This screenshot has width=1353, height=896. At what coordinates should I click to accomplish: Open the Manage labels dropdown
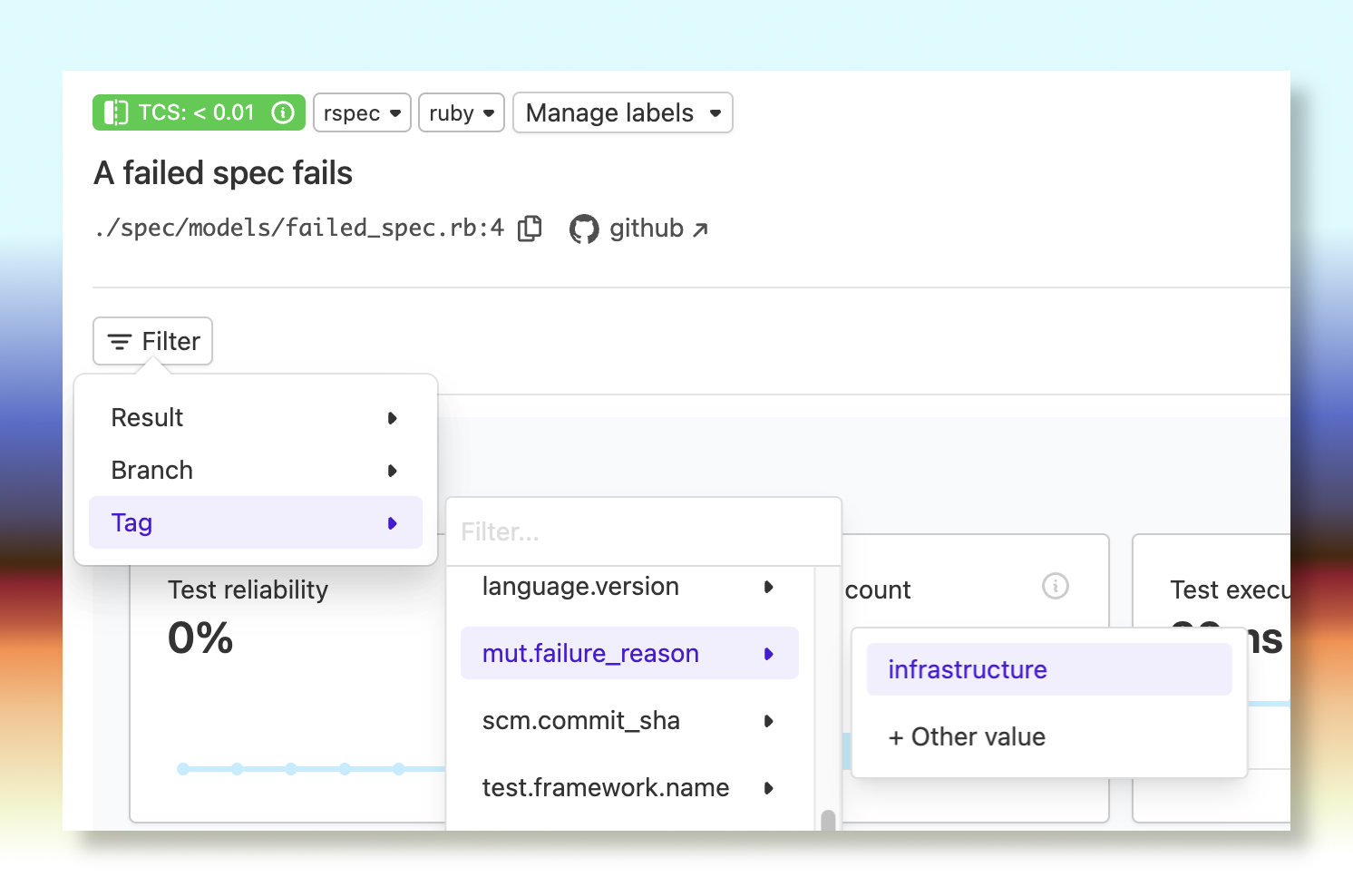[623, 113]
